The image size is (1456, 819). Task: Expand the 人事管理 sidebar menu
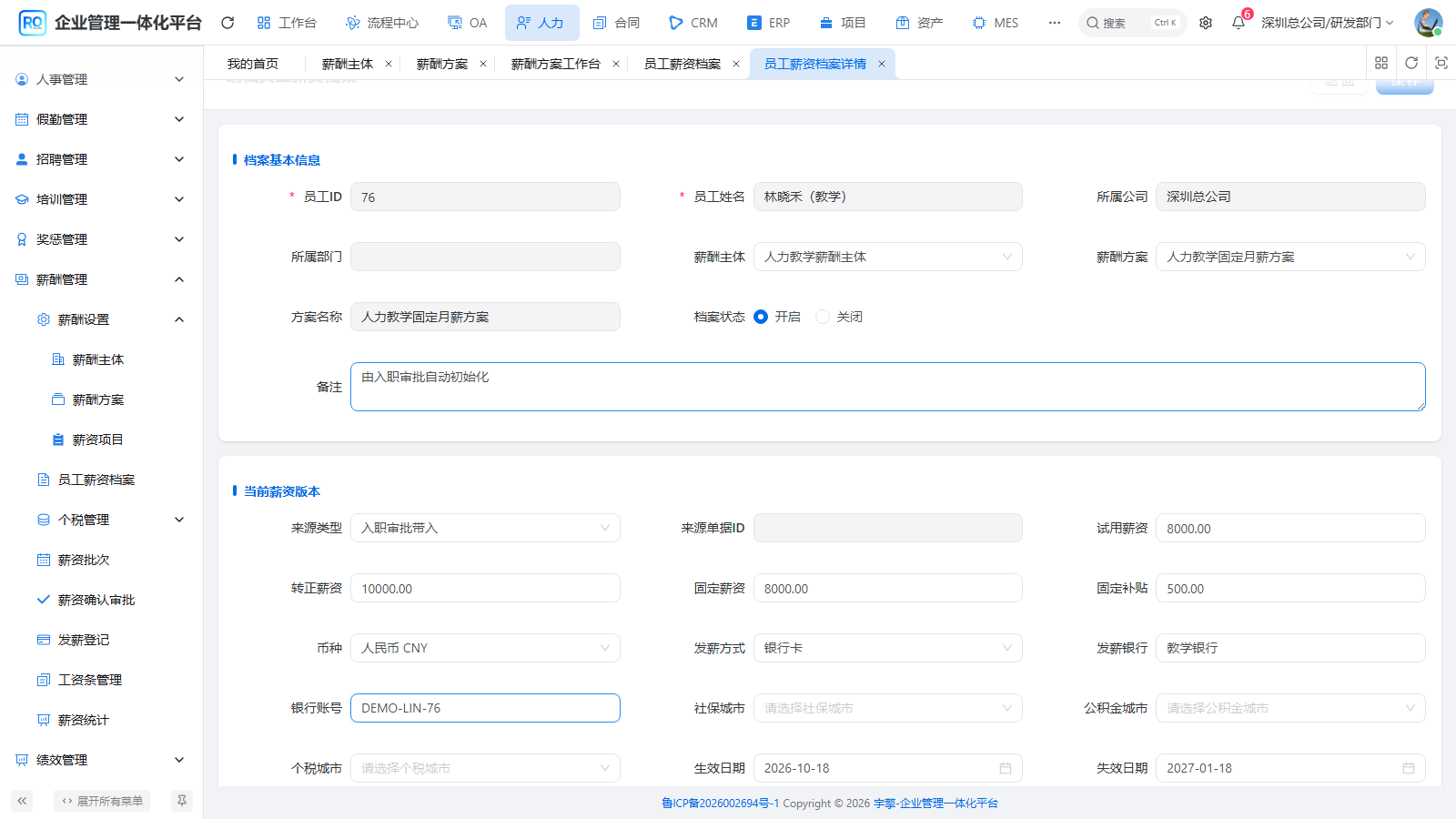coord(101,79)
